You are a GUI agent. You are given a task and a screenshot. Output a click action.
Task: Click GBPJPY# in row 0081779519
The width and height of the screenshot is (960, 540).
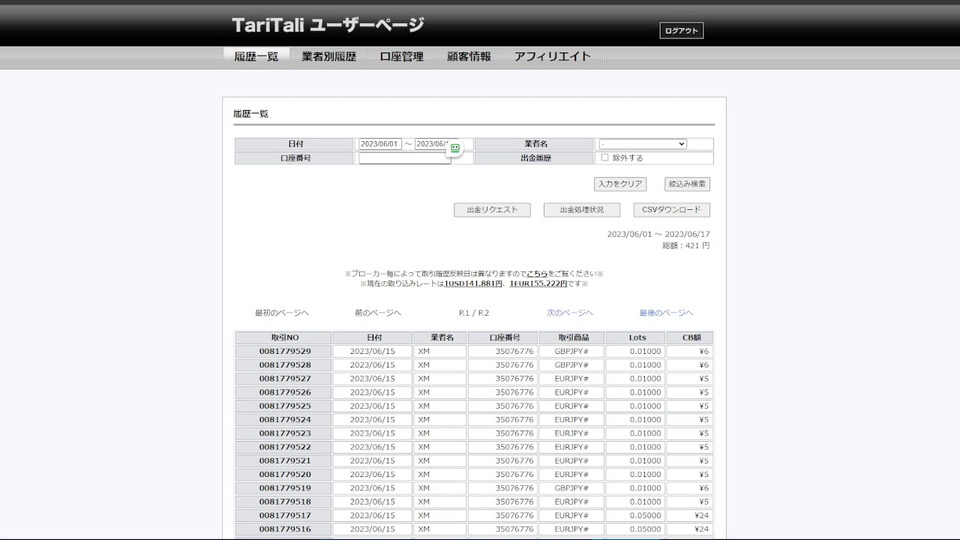point(571,488)
